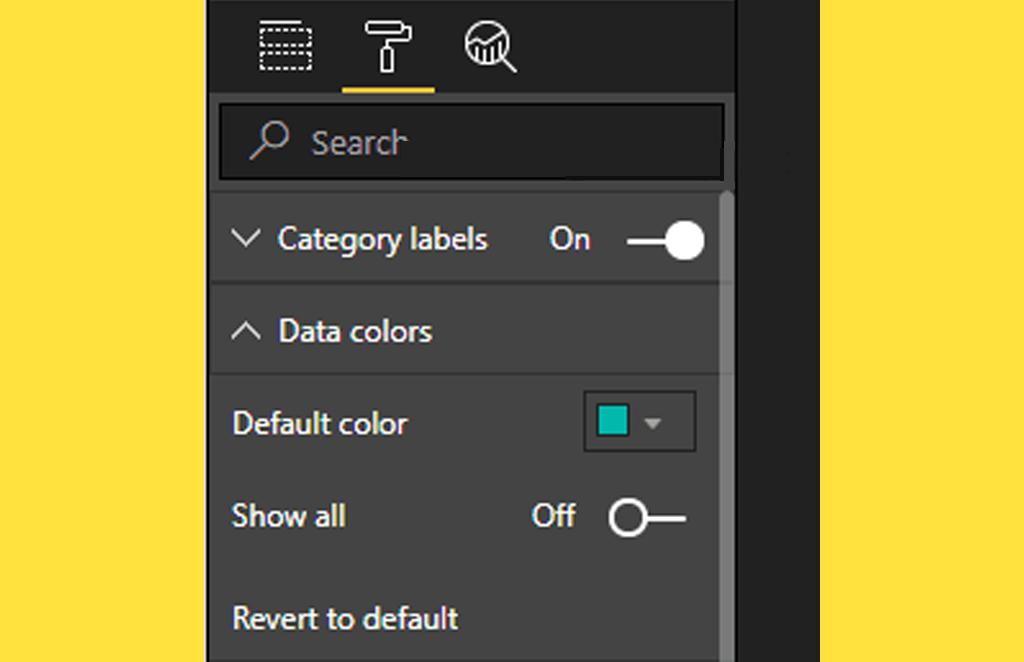The width and height of the screenshot is (1024, 662).
Task: Click the Off label beside Show all
Action: pos(553,516)
